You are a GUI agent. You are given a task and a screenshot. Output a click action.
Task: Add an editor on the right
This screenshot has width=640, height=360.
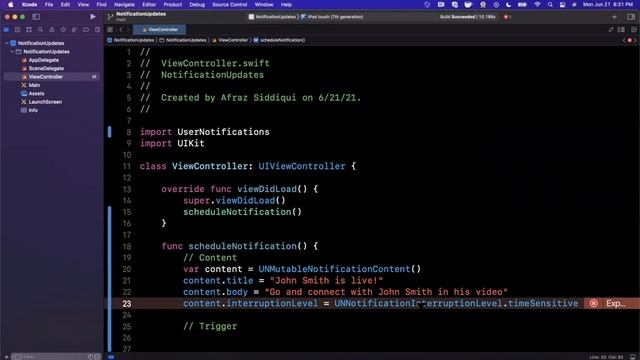pyautogui.click(x=634, y=29)
